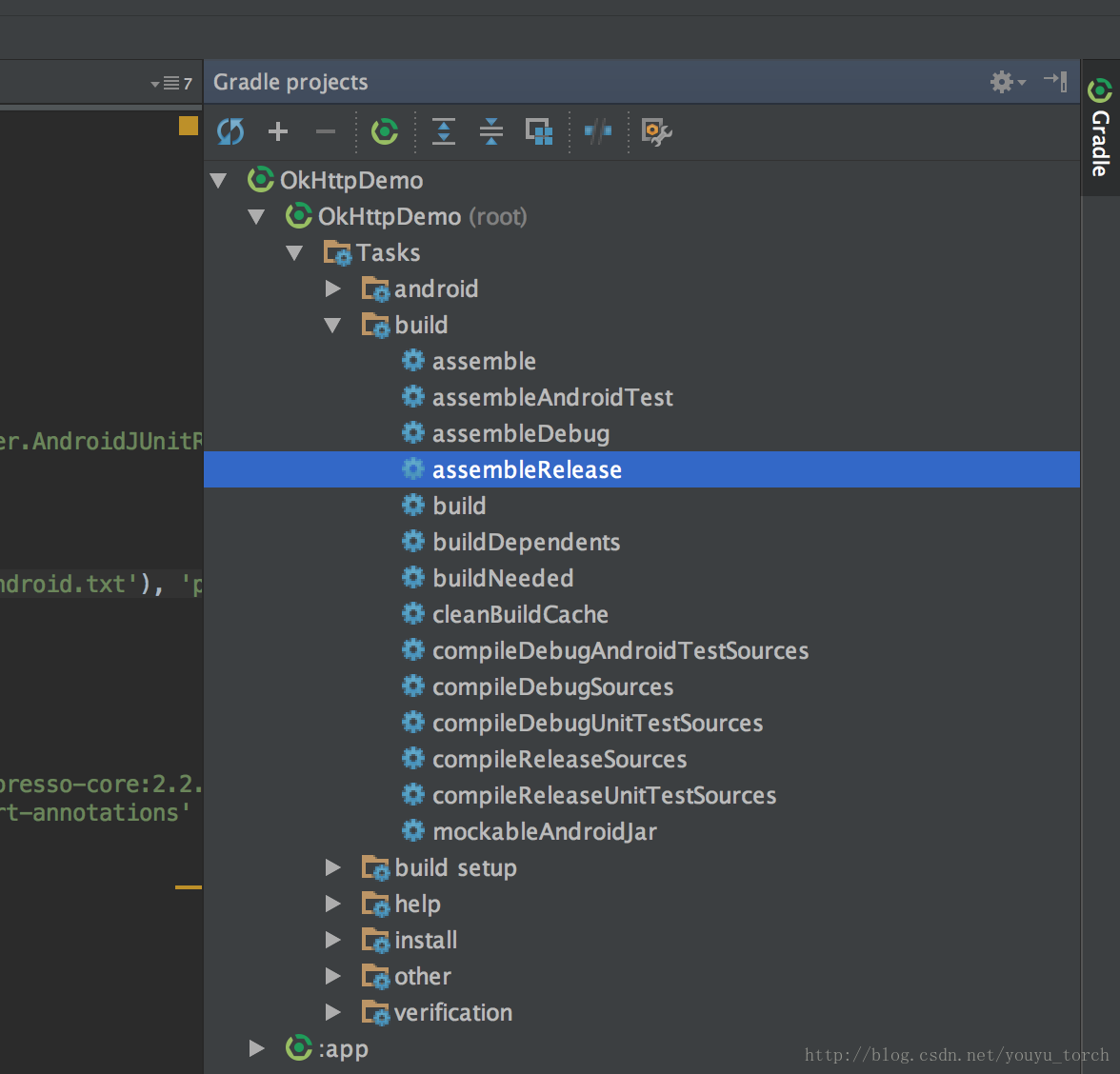
Task: Select the buildNeeded task
Action: point(503,579)
